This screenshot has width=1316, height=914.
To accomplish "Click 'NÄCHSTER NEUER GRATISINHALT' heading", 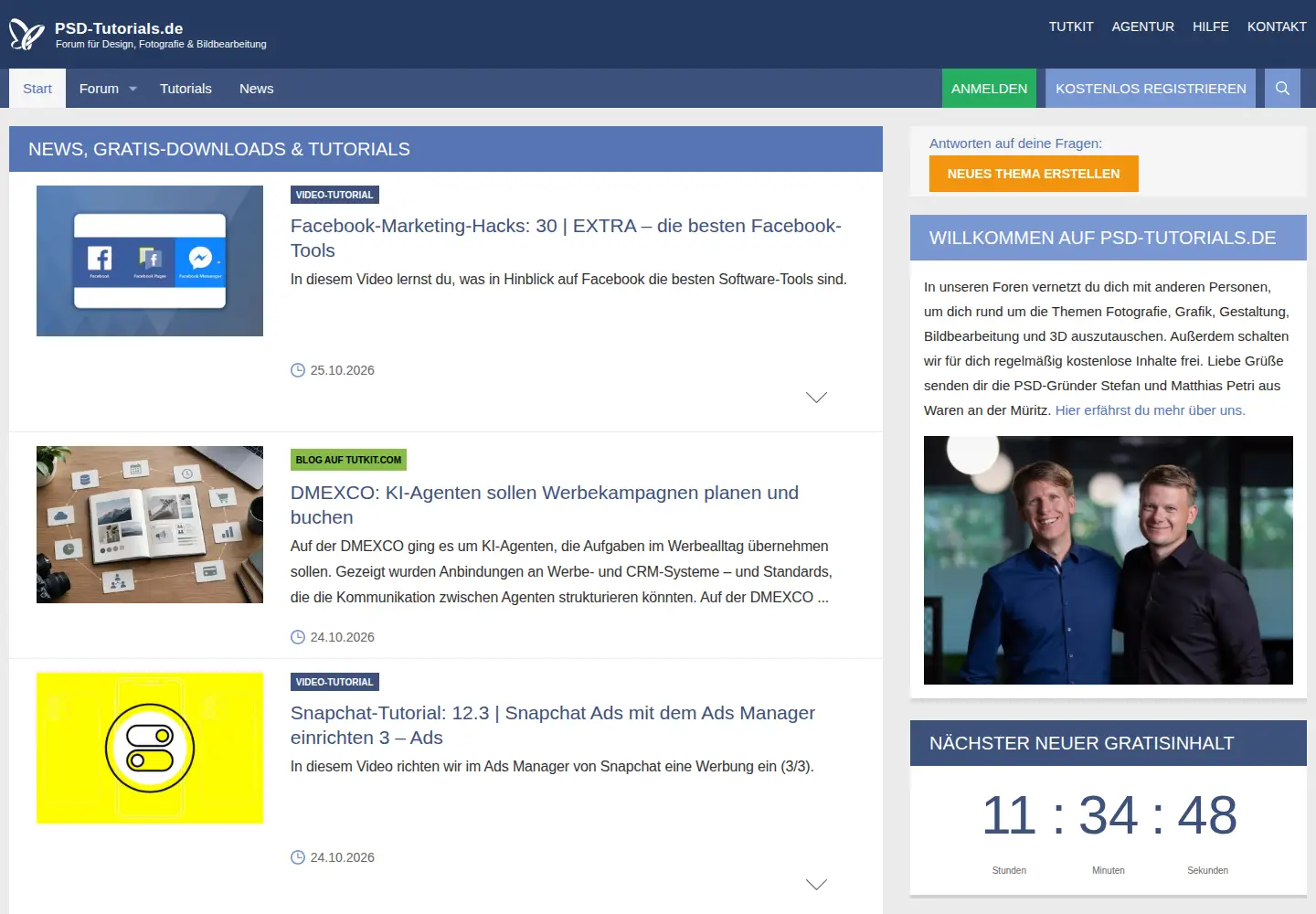I will 1081,743.
